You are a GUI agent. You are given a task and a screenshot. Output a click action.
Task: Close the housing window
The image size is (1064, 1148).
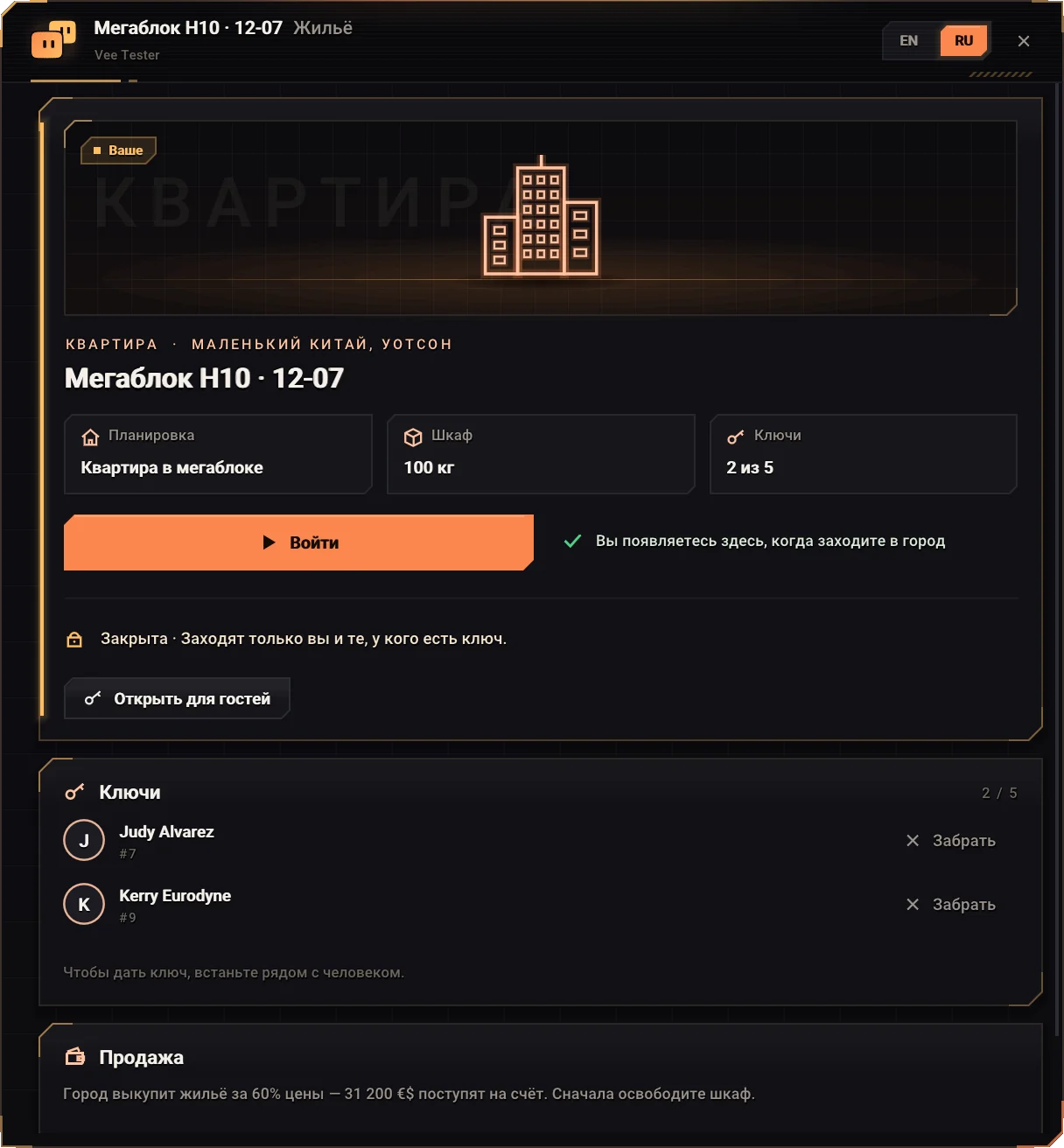click(x=1024, y=41)
